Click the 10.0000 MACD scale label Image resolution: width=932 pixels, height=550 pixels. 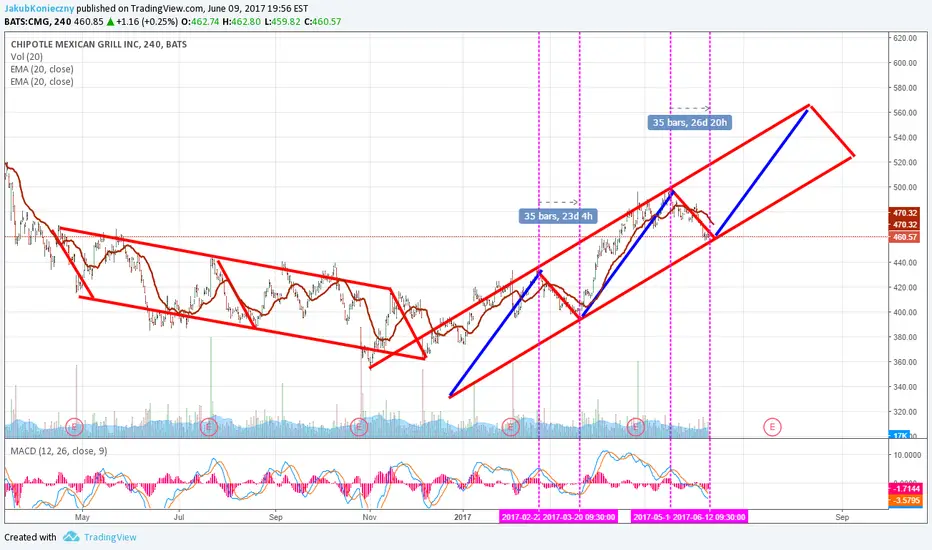(907, 455)
